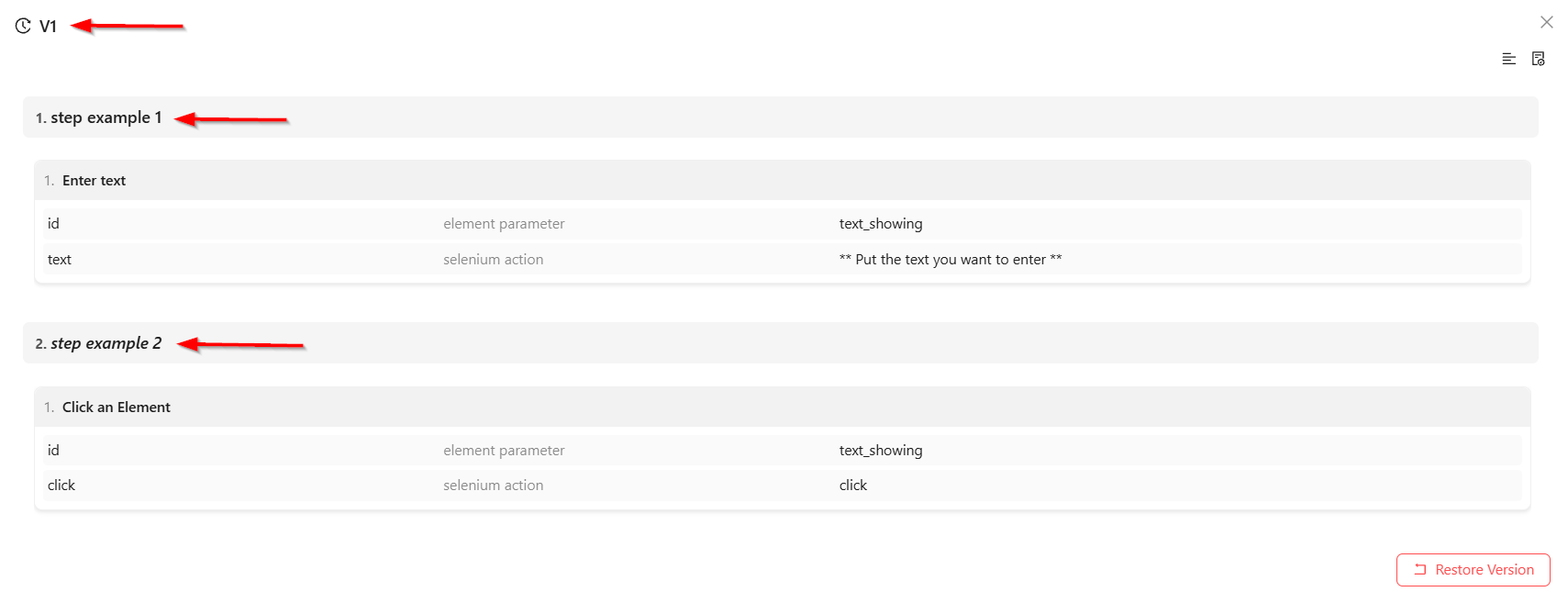1568x603 pixels.
Task: Collapse the step example 2 header
Action: pyautogui.click(x=780, y=343)
